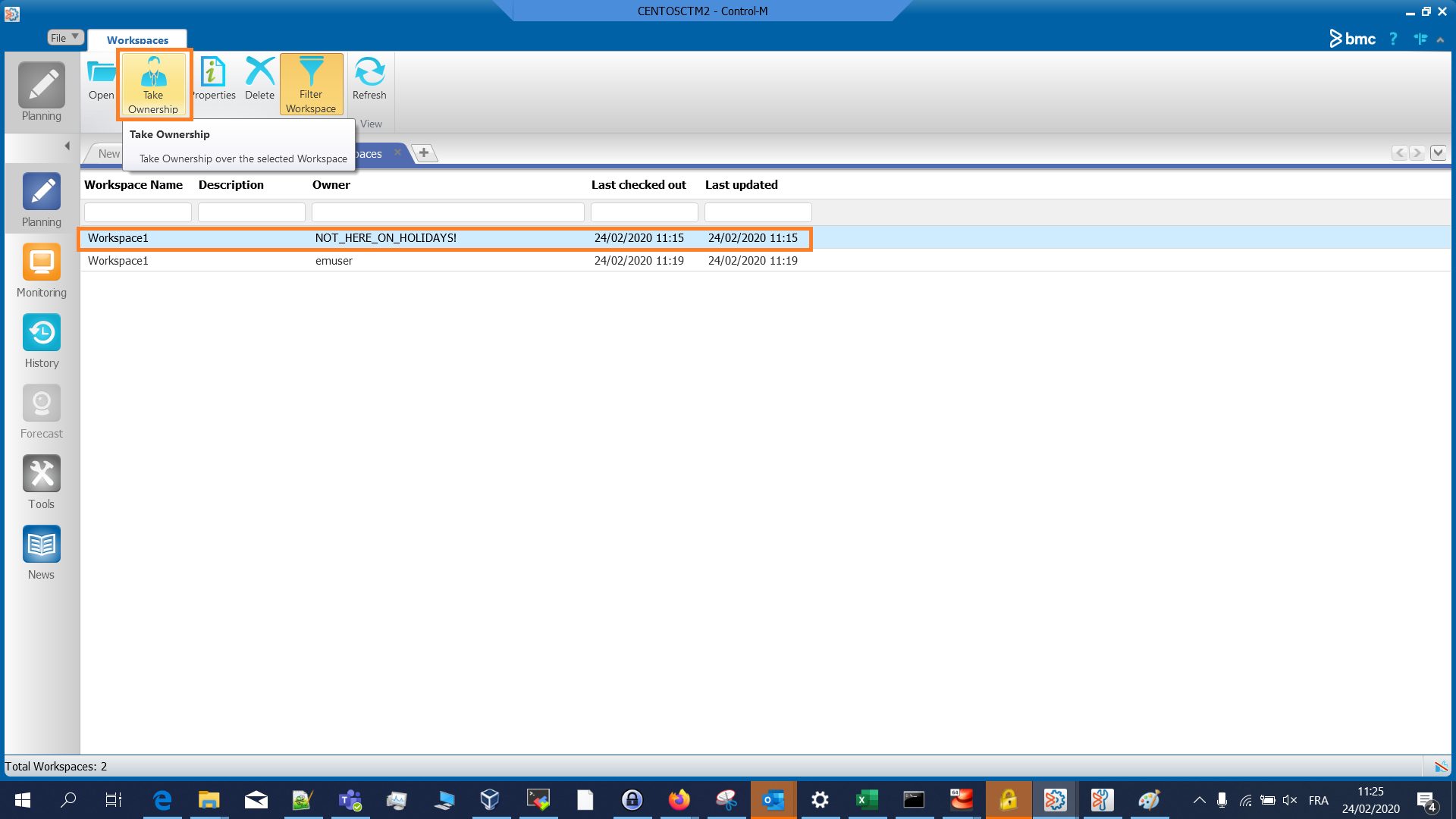1456x819 pixels.
Task: Open the Tools domain
Action: (42, 482)
